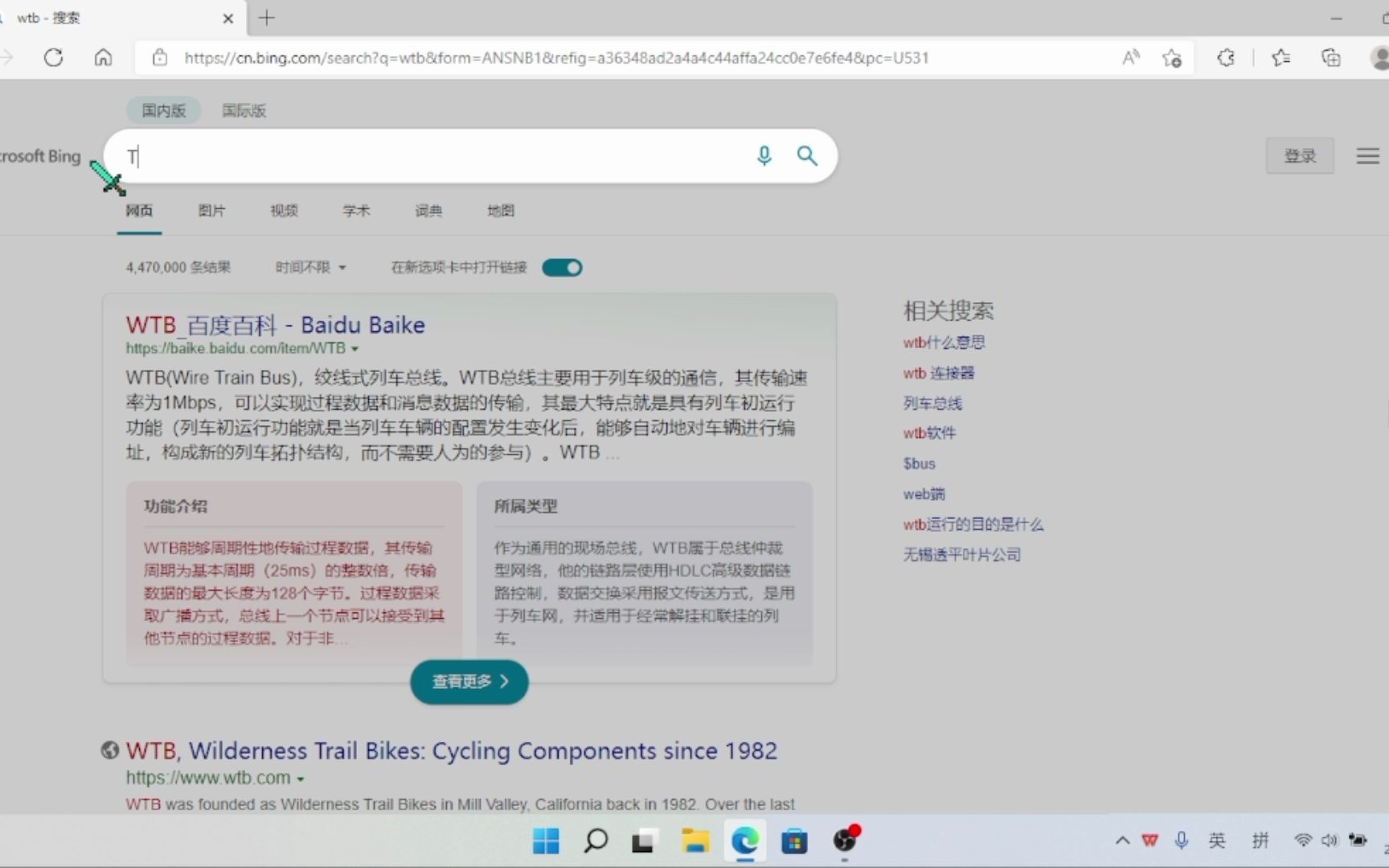Submit search with magnifier icon
The height and width of the screenshot is (868, 1389).
(807, 156)
